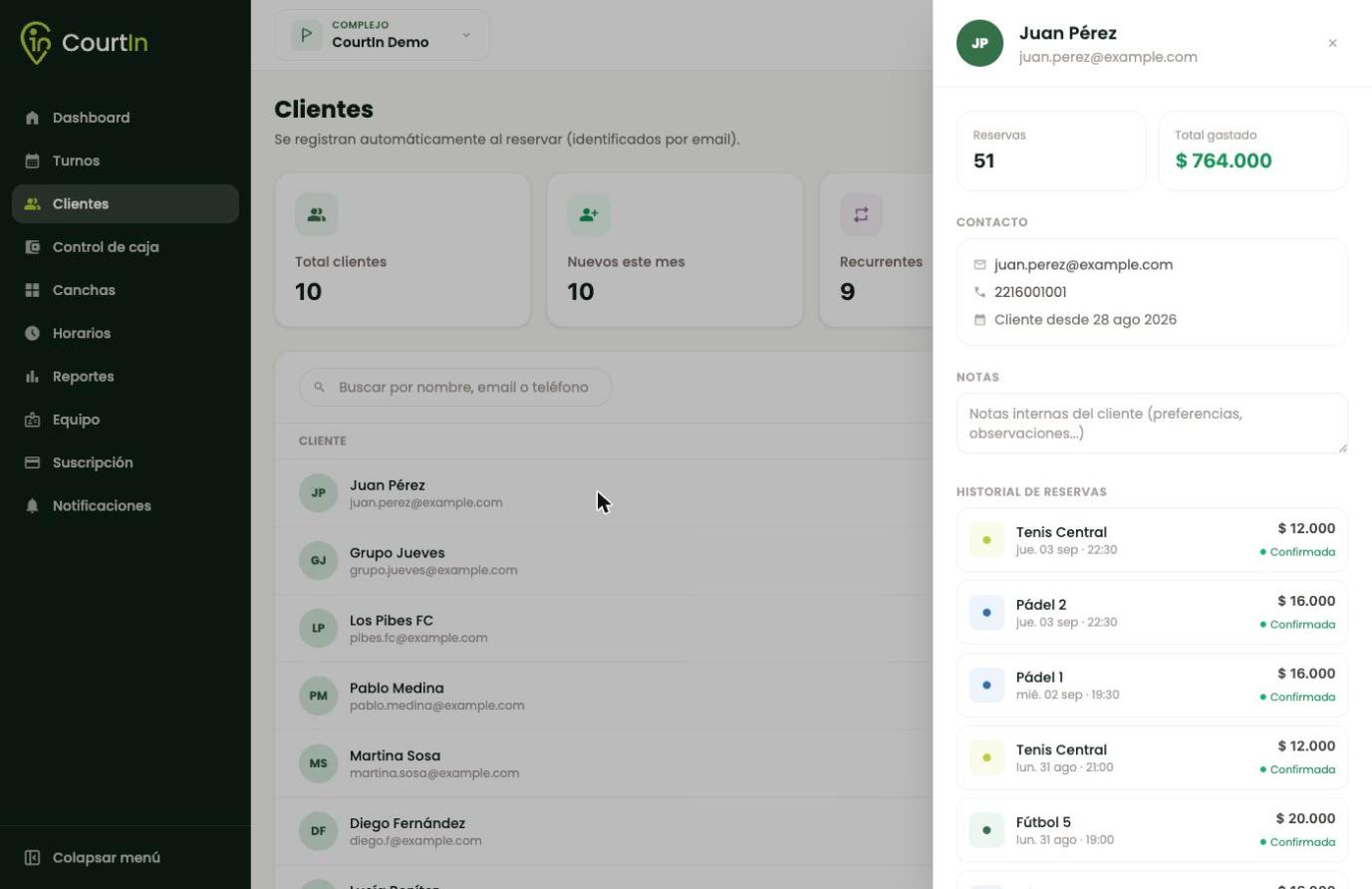Click the JP avatar in the detail panel
This screenshot has width=1372, height=889.
[x=979, y=43]
